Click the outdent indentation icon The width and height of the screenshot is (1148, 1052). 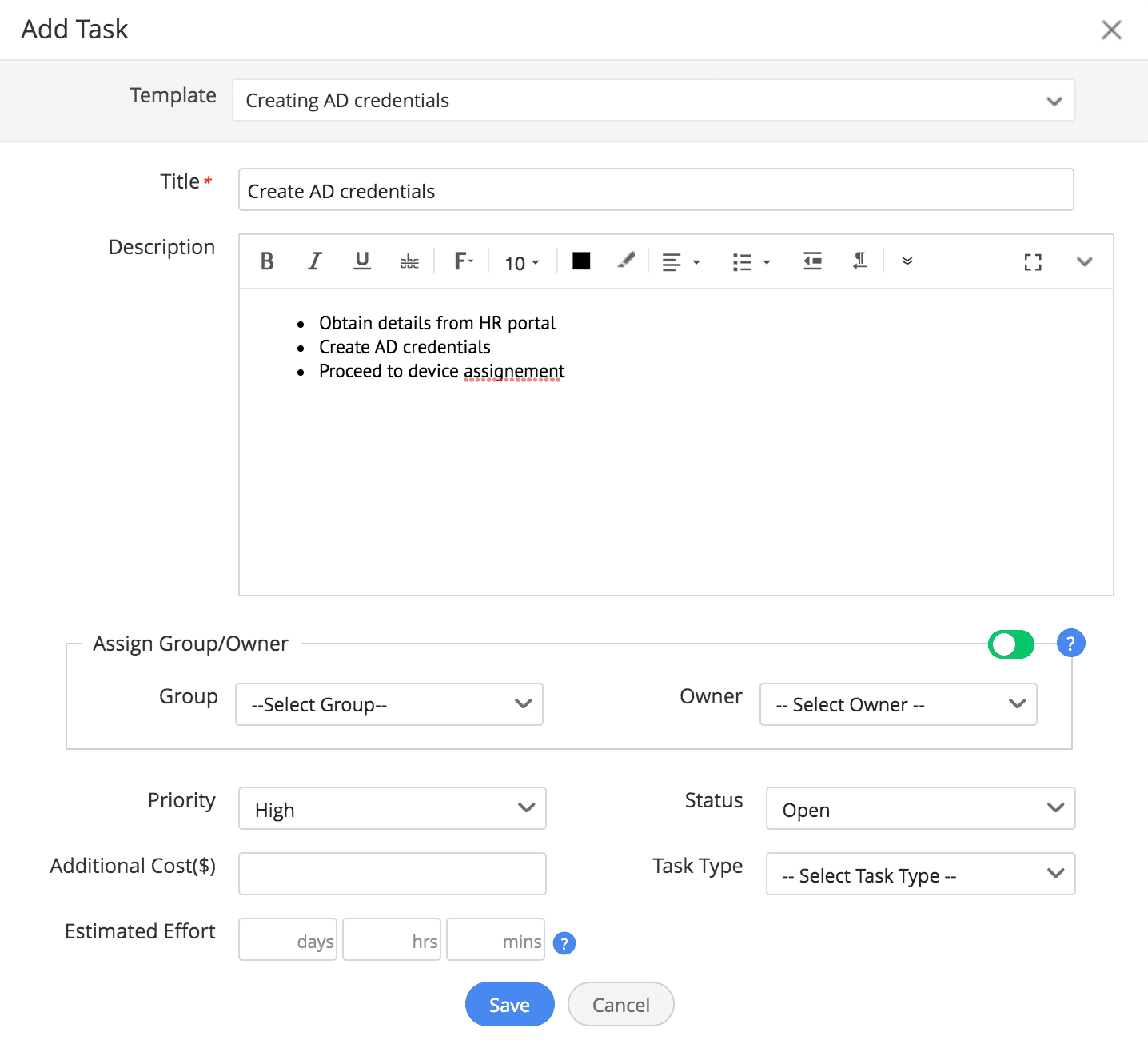(812, 261)
